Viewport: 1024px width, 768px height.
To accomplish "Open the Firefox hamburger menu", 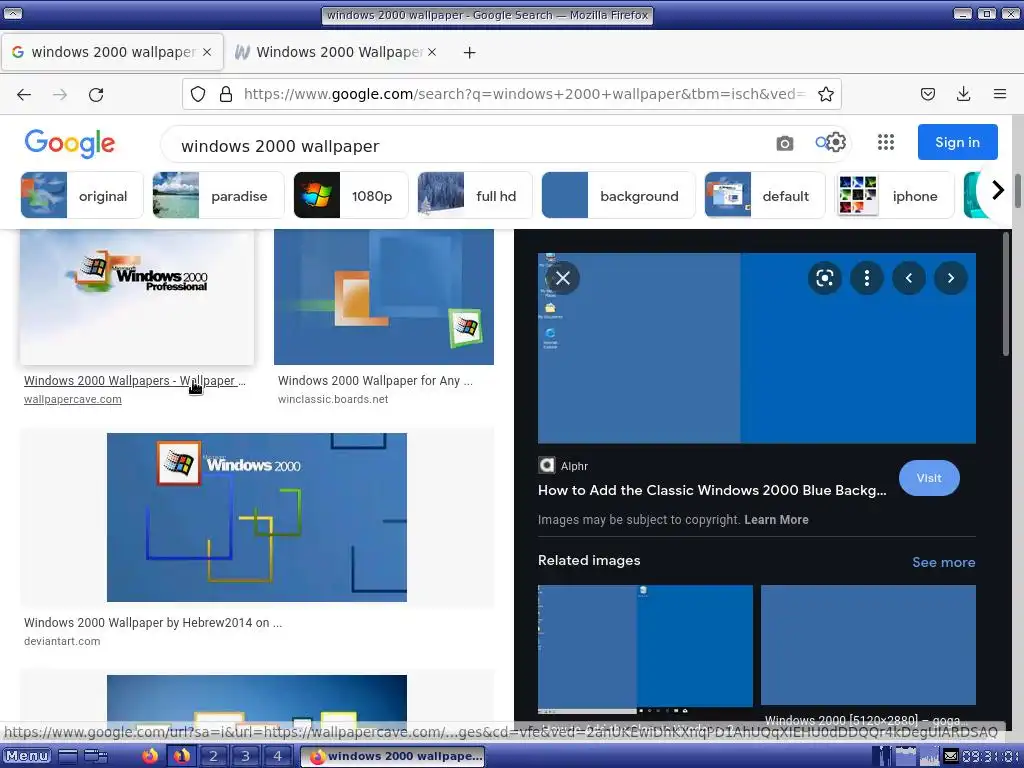I will [x=1000, y=94].
